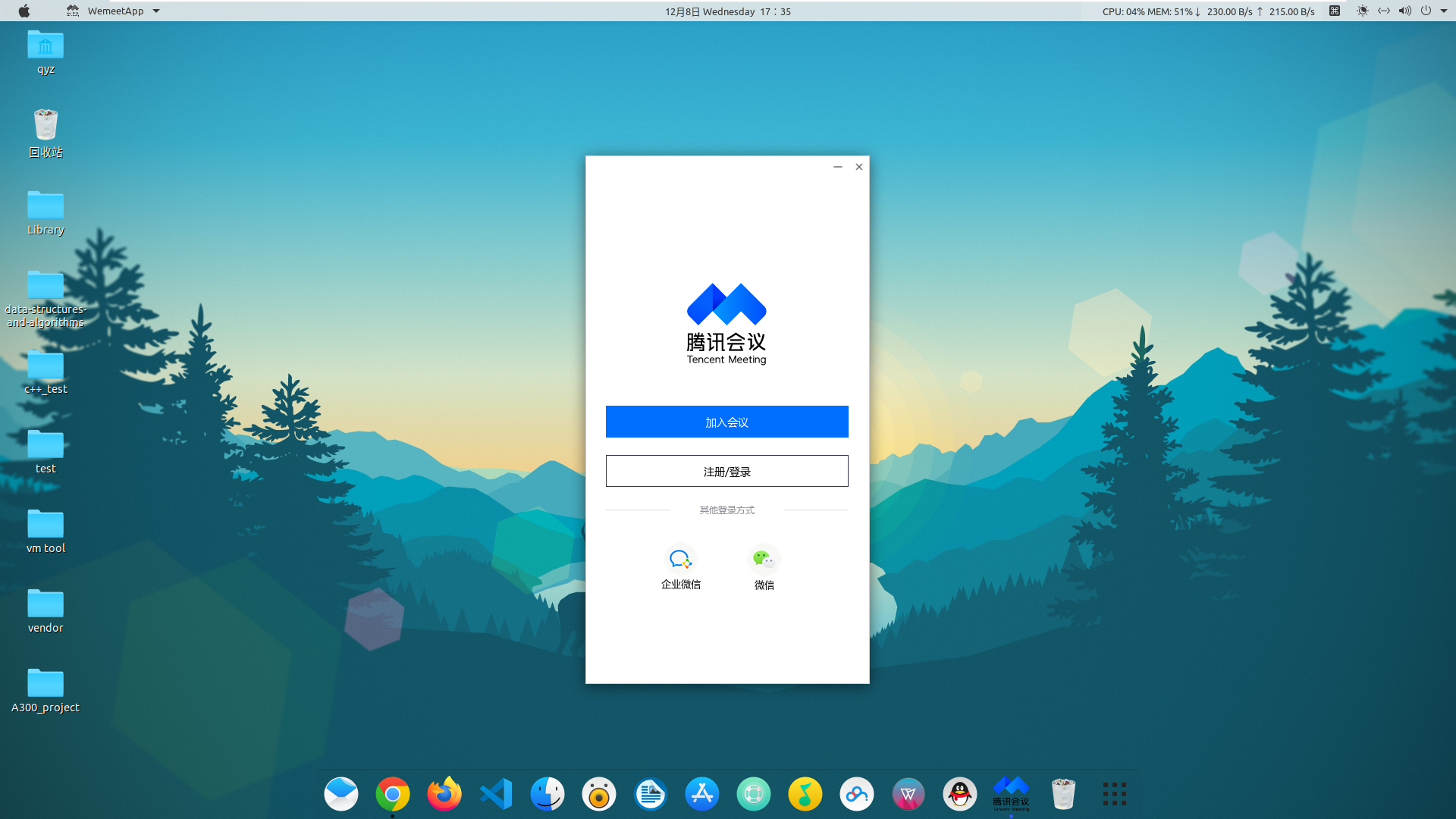Open the speaker music player dock icon

(599, 794)
